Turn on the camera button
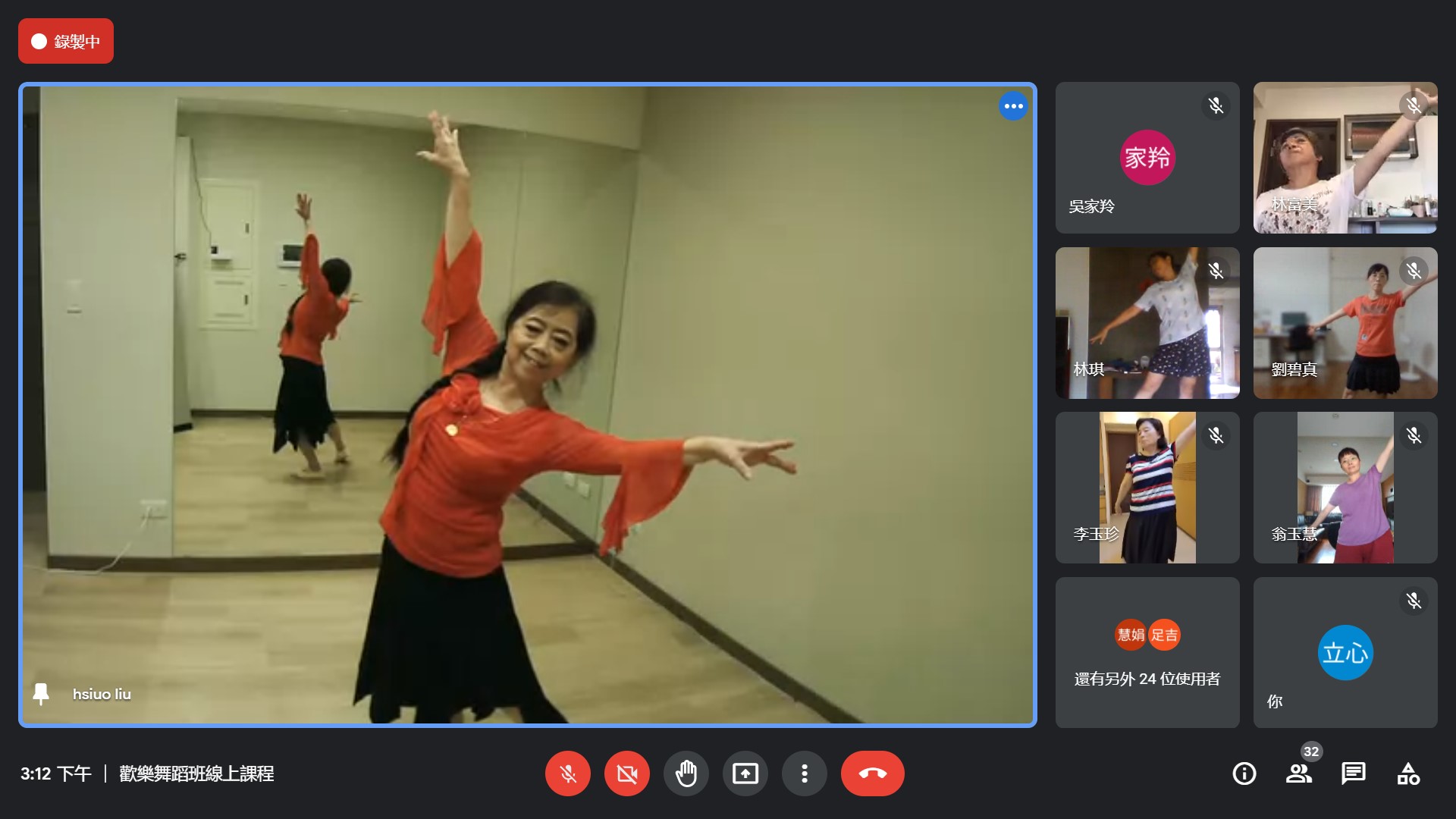 coord(626,773)
